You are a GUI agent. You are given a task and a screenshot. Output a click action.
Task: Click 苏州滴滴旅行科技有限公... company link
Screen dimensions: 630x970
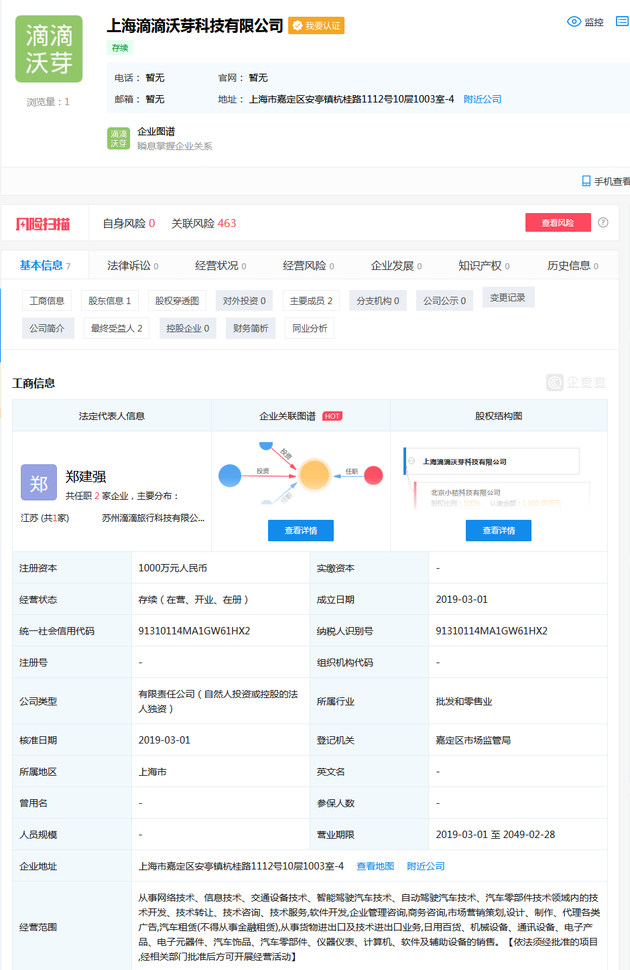tap(153, 518)
